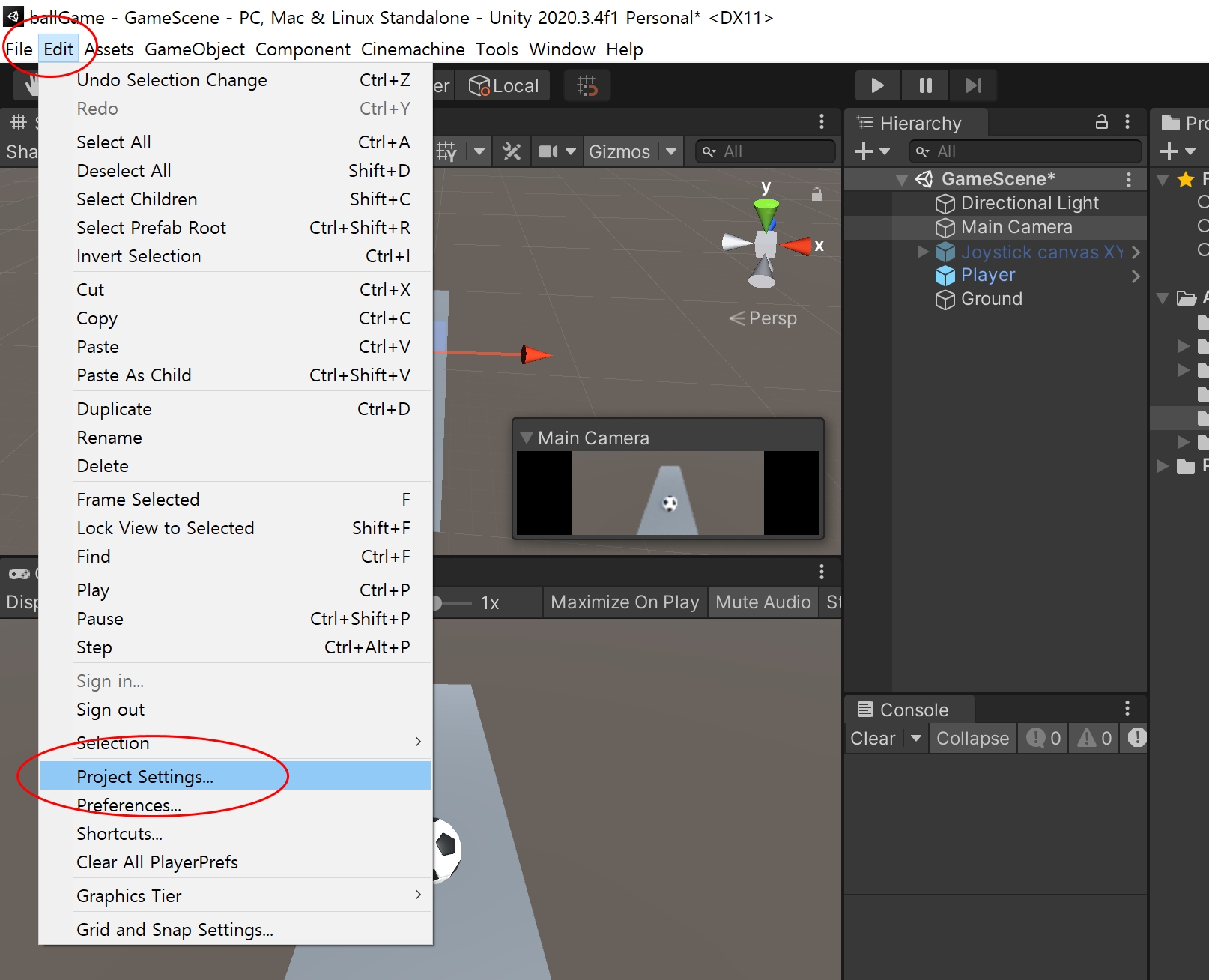Toggle Mute Audio in Game view
Screen dimensions: 1209x980
[x=763, y=602]
